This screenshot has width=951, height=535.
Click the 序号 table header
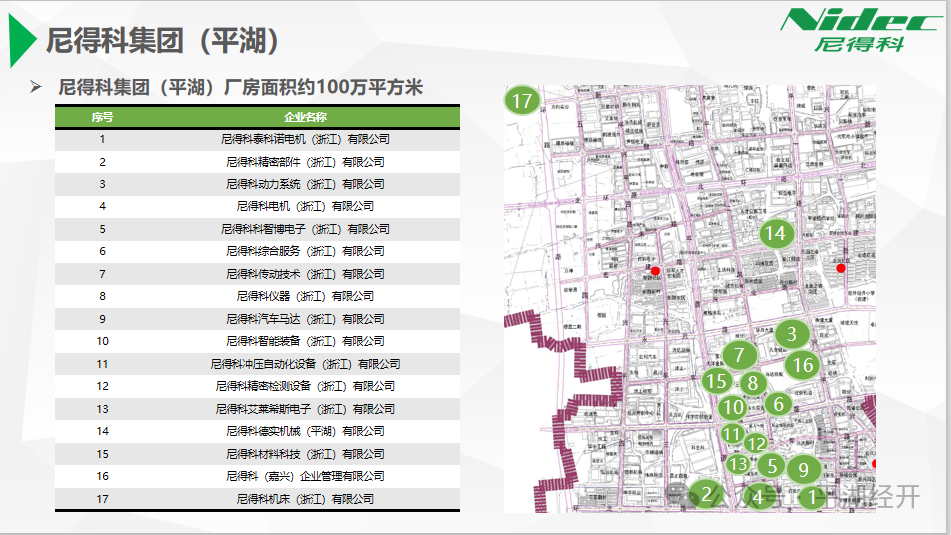point(102,117)
